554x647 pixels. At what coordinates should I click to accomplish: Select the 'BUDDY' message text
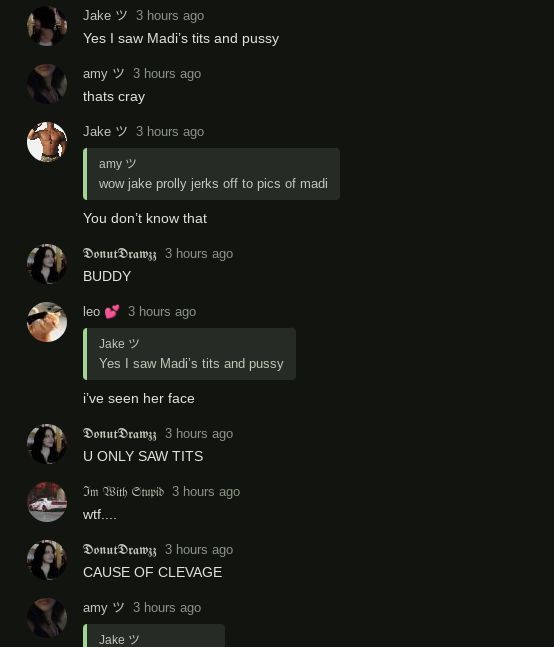coord(107,276)
